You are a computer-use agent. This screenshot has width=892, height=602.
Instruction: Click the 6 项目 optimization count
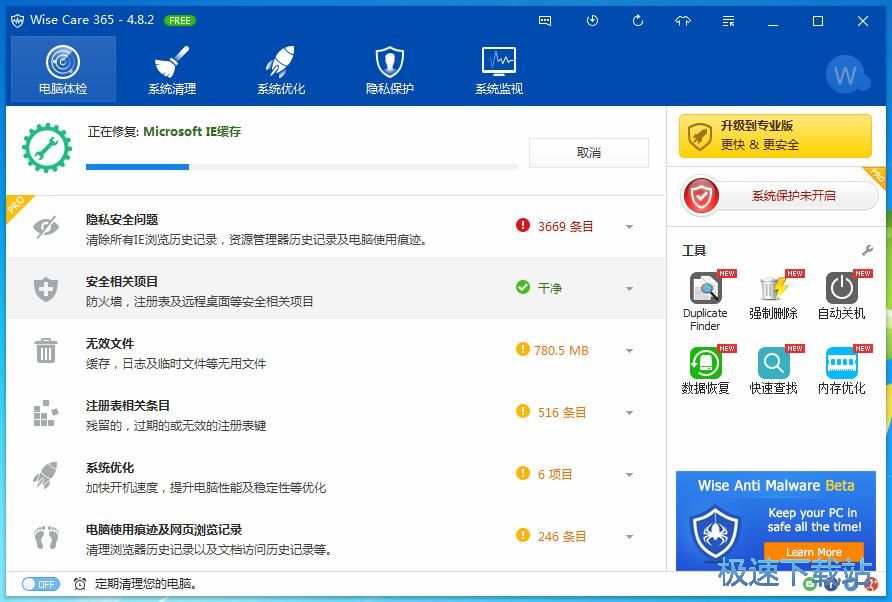pyautogui.click(x=555, y=475)
